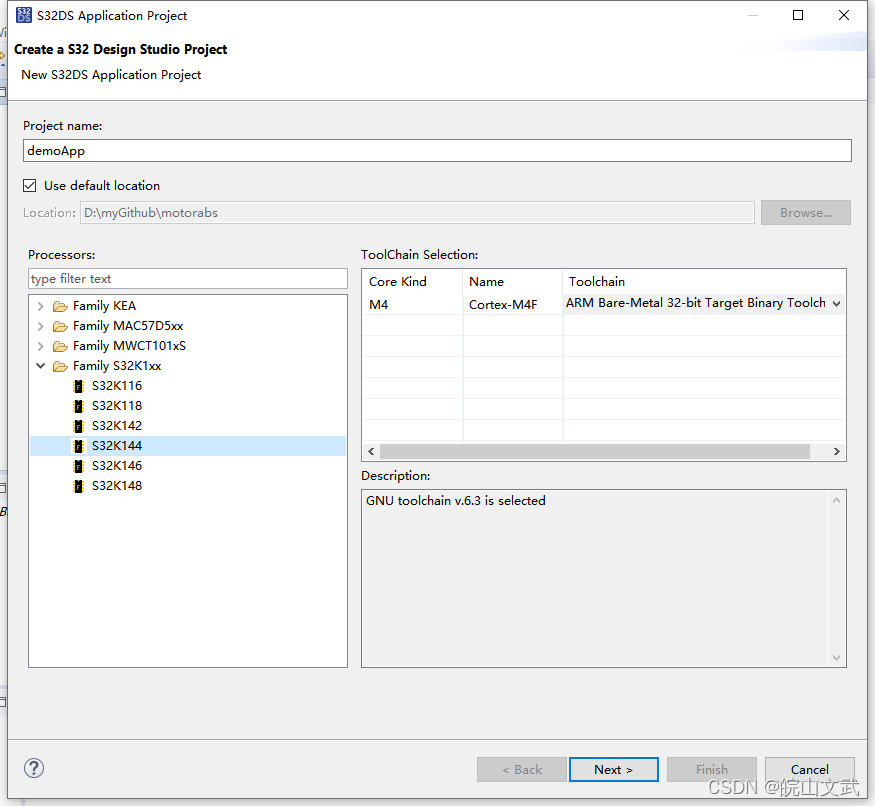The height and width of the screenshot is (806, 875).
Task: Click the toolchain table scroll right arrow
Action: click(x=836, y=452)
